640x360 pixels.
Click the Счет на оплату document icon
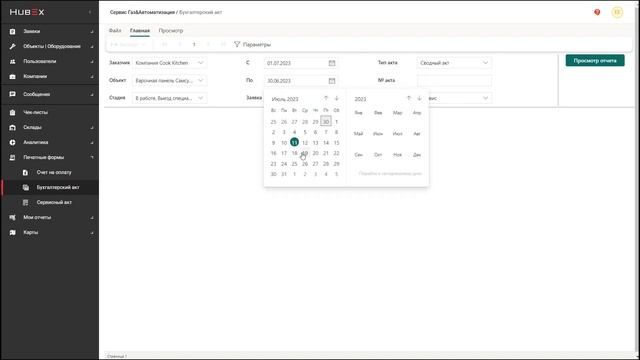click(25, 173)
